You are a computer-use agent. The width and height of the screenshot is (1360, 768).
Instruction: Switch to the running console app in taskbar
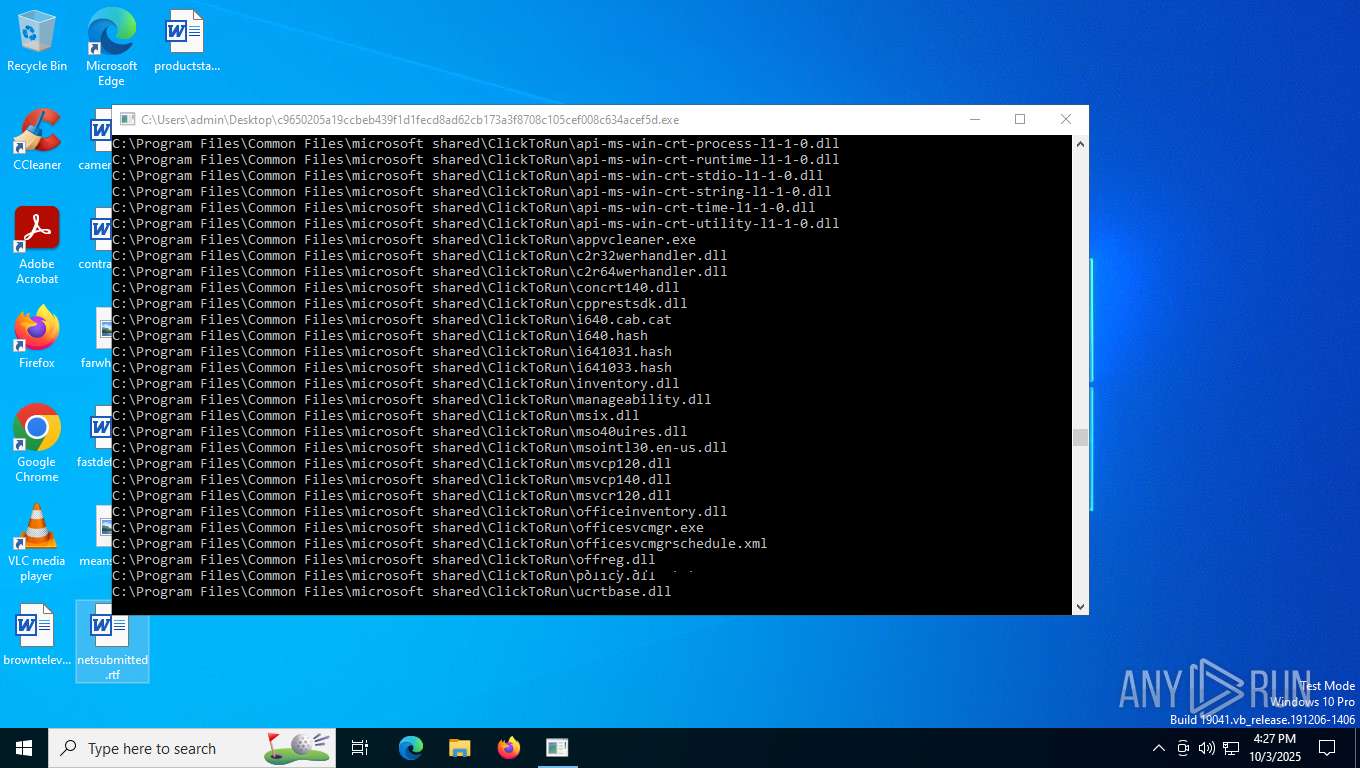pos(557,748)
